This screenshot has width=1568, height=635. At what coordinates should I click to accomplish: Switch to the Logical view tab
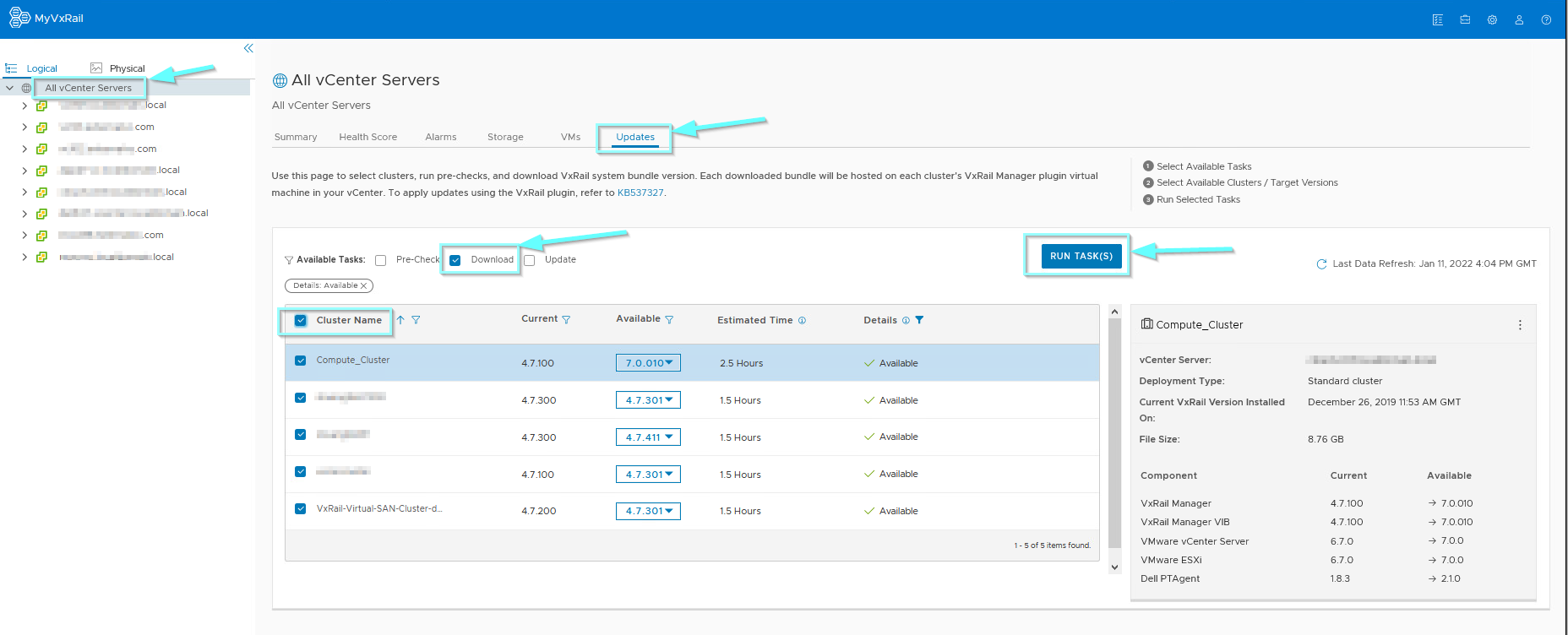pyautogui.click(x=41, y=68)
